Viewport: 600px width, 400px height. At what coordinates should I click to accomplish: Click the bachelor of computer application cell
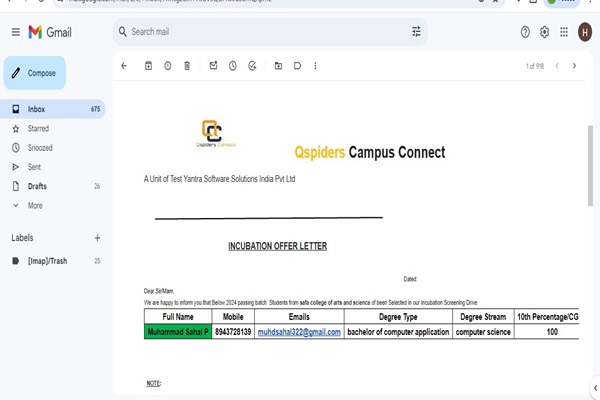pyautogui.click(x=398, y=331)
